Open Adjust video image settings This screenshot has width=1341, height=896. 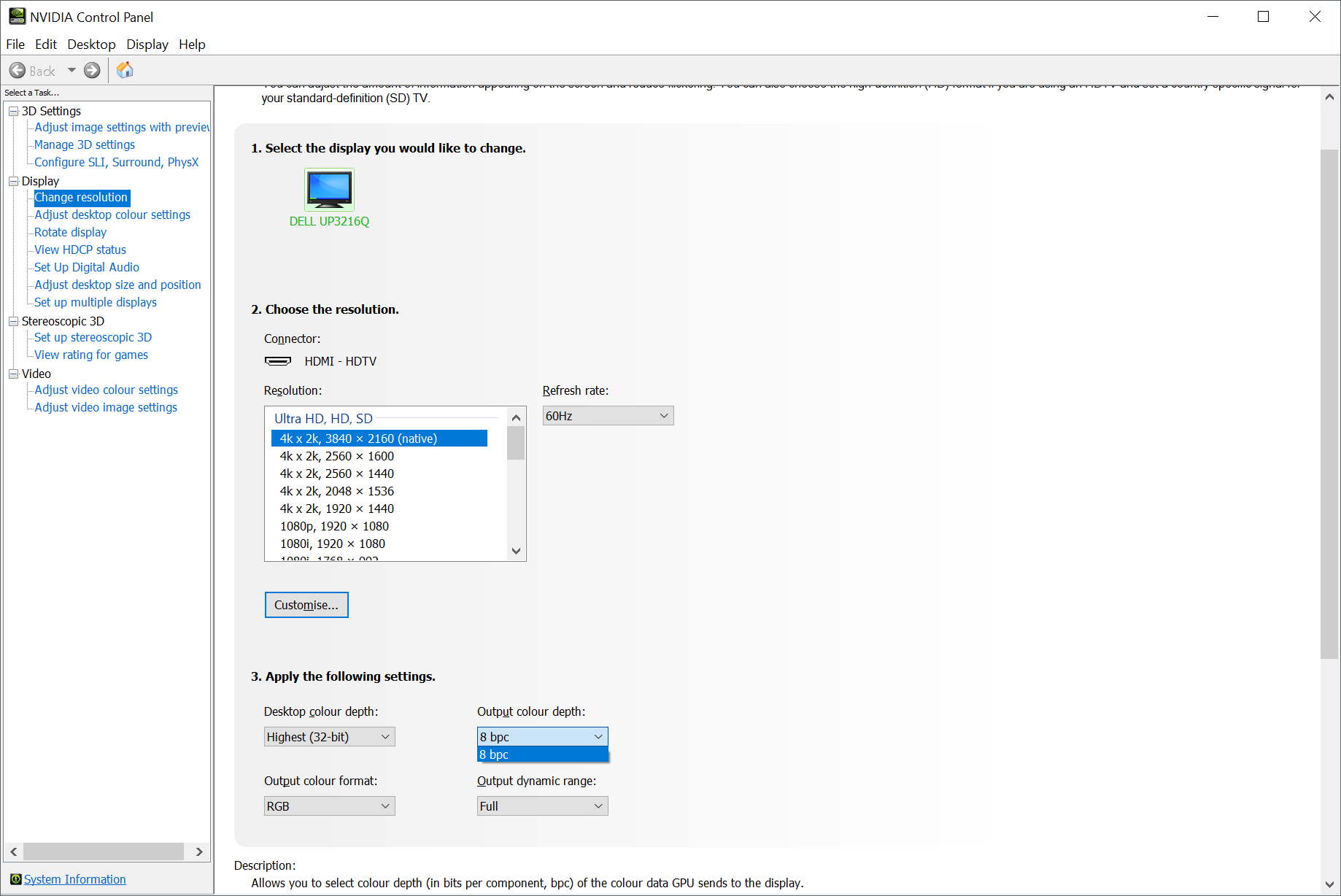[106, 407]
